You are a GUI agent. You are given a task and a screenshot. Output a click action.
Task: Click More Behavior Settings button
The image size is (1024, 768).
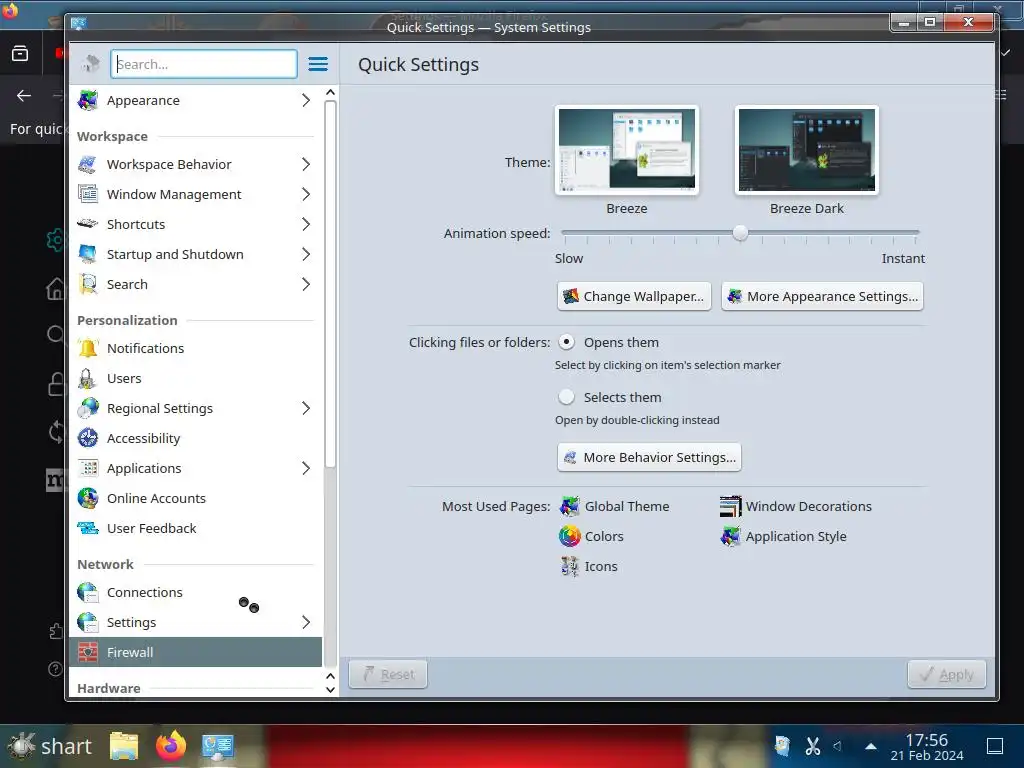[x=649, y=458]
